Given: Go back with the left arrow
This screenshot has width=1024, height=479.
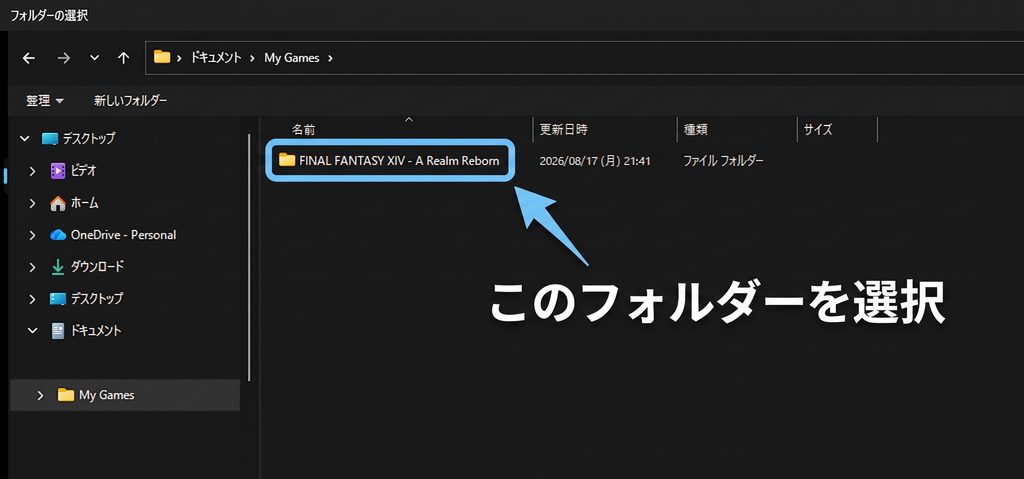Looking at the screenshot, I should point(29,58).
